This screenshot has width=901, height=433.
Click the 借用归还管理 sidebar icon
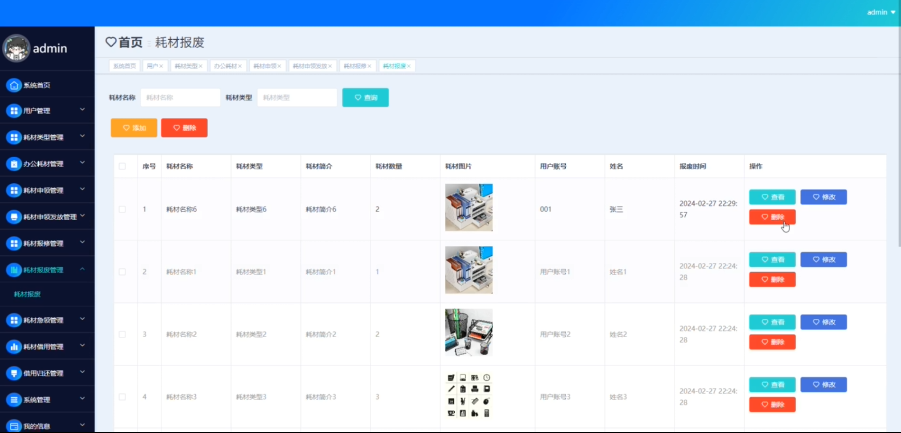14,373
